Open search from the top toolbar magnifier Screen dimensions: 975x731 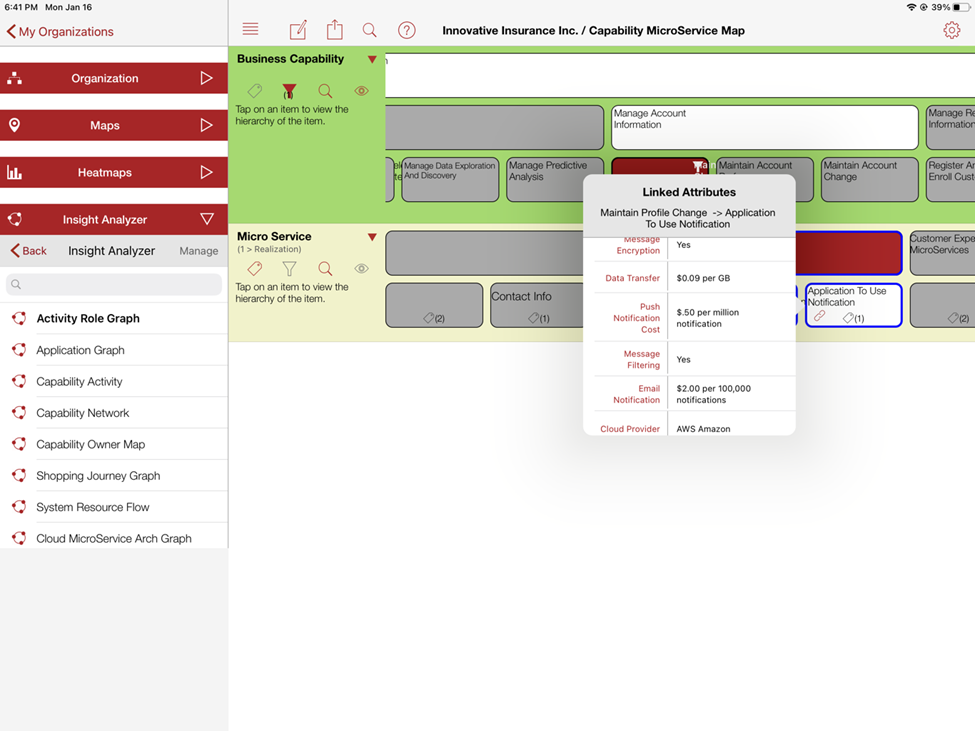(369, 30)
